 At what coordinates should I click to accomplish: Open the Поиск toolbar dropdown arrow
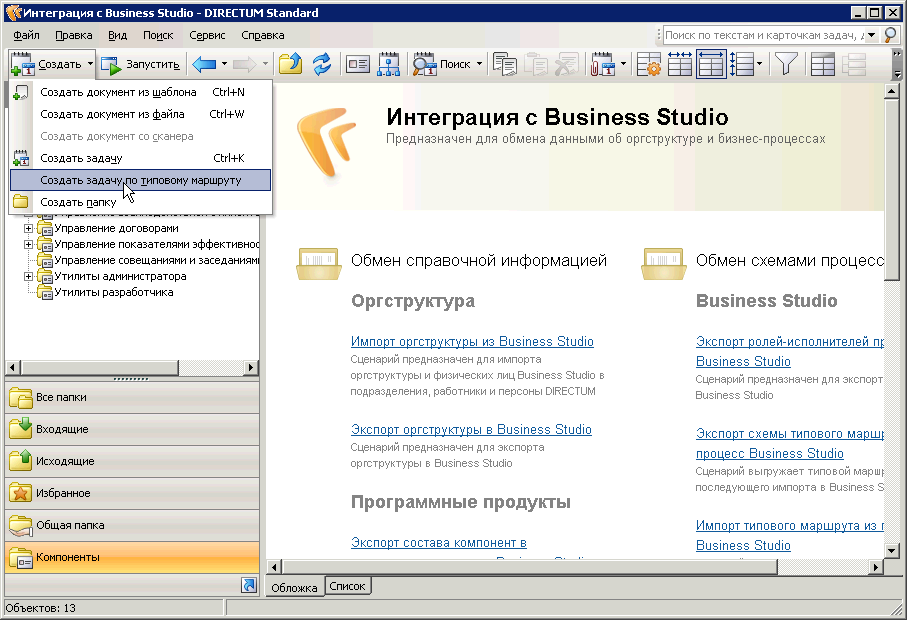point(479,64)
